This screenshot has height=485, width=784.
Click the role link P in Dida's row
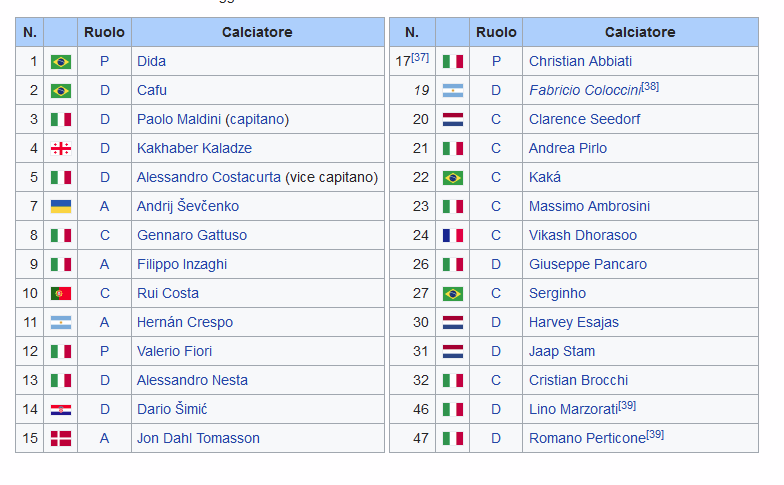(x=104, y=62)
